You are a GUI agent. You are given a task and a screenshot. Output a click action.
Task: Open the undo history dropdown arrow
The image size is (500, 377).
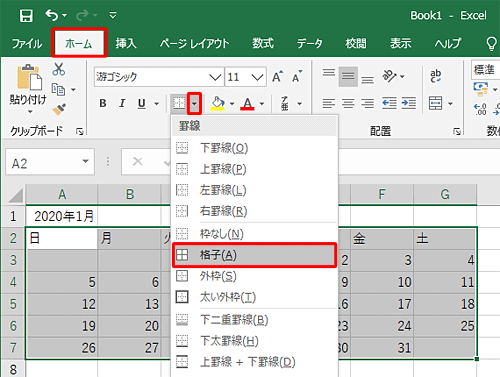tap(65, 15)
